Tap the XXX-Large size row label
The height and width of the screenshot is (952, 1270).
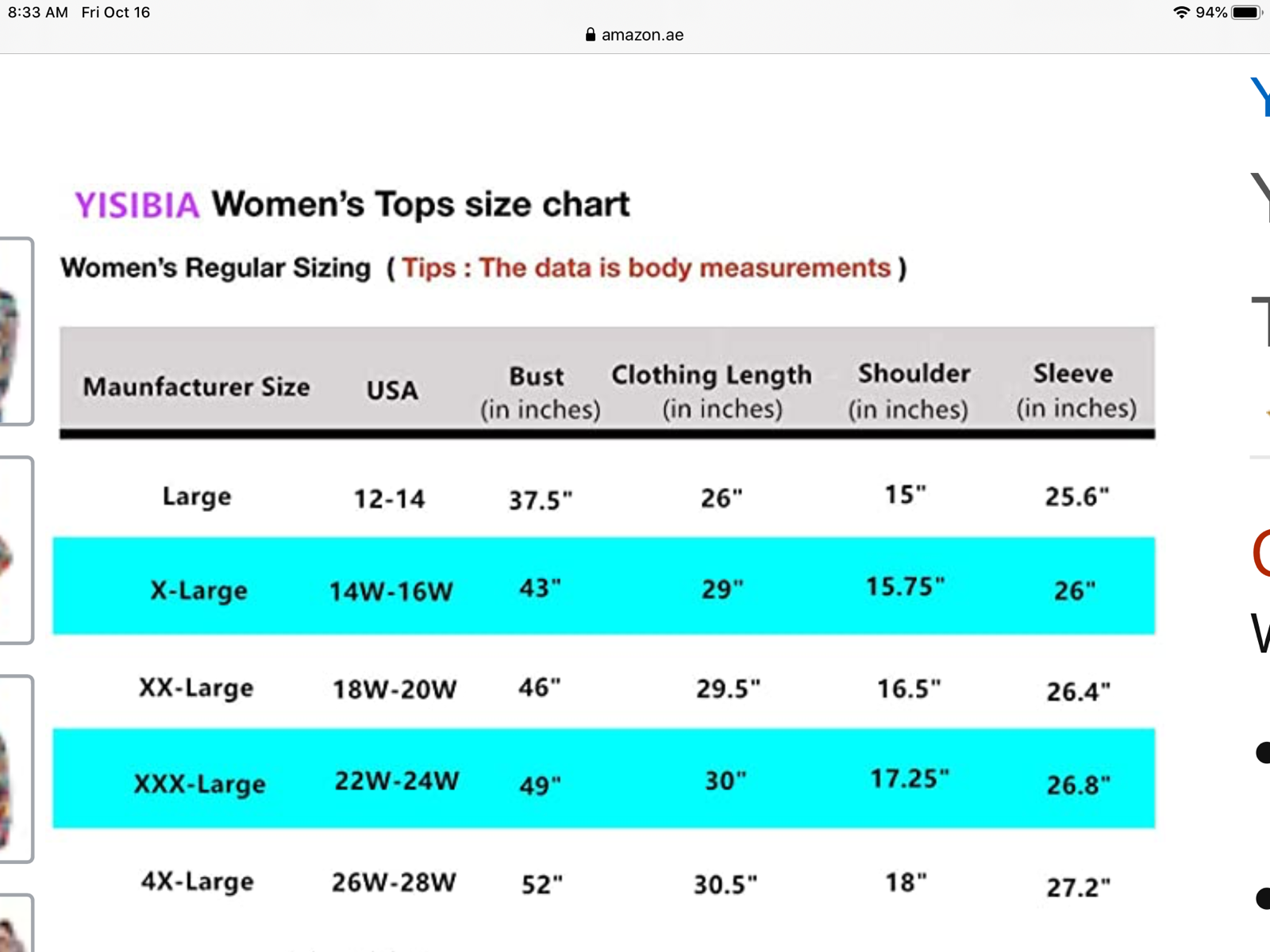coord(200,785)
